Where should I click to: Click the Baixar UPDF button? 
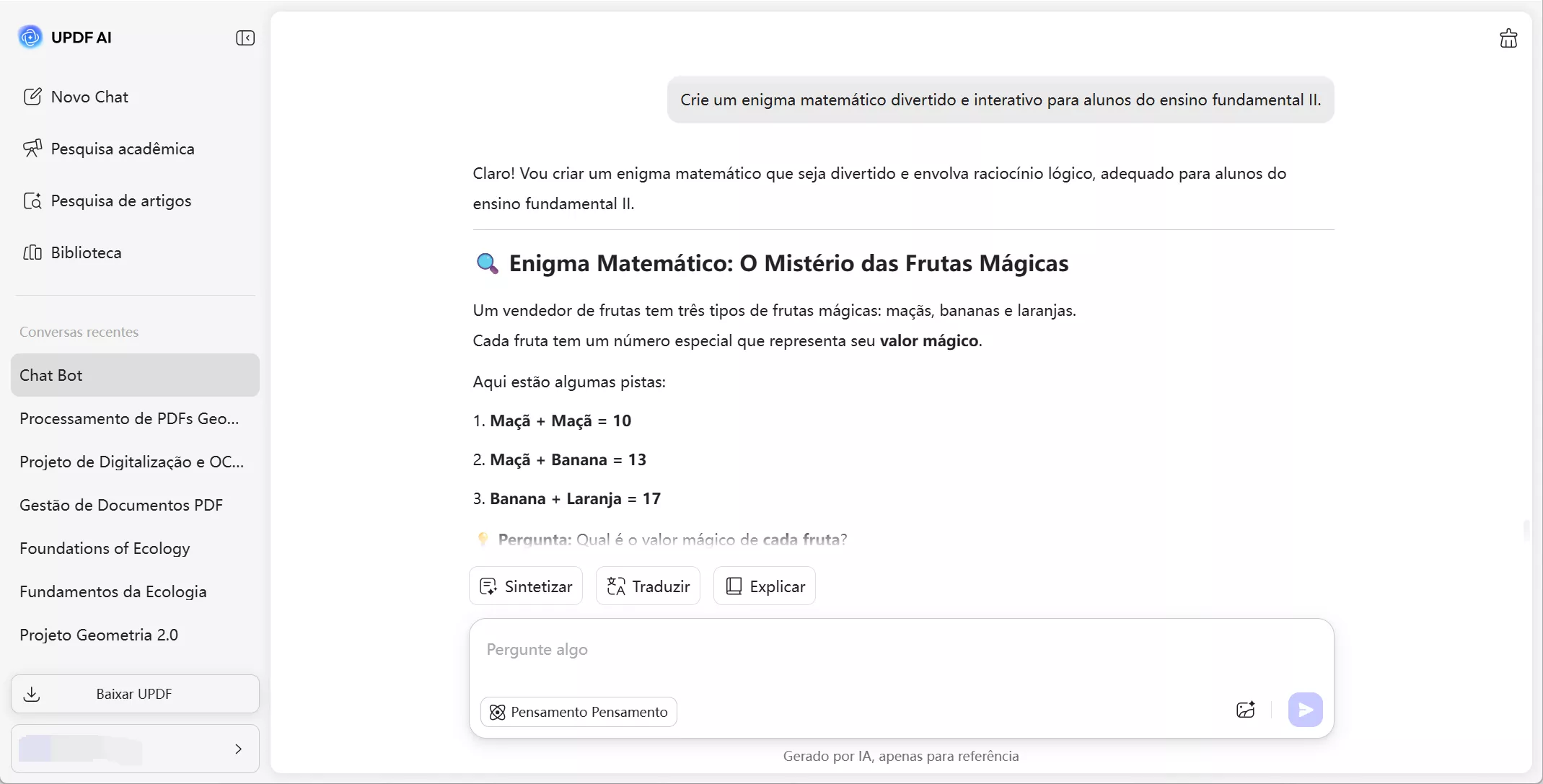click(134, 693)
